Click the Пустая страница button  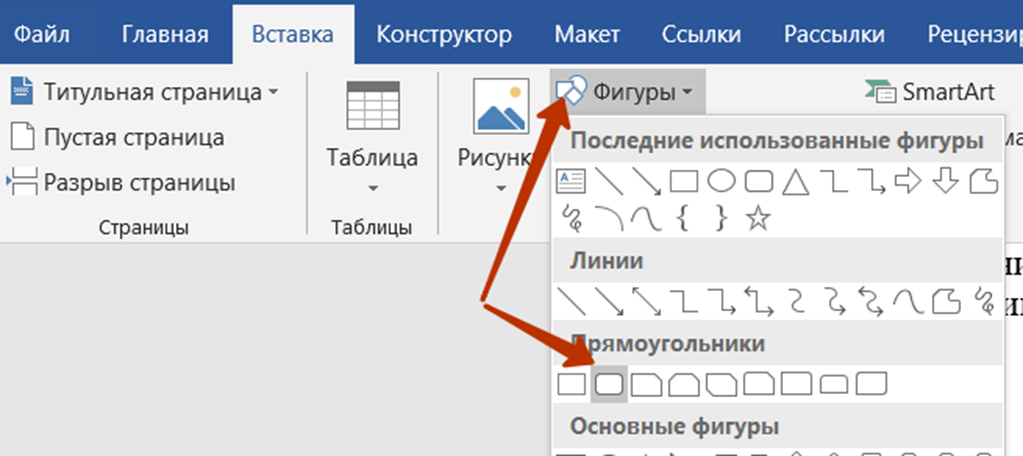(x=117, y=138)
